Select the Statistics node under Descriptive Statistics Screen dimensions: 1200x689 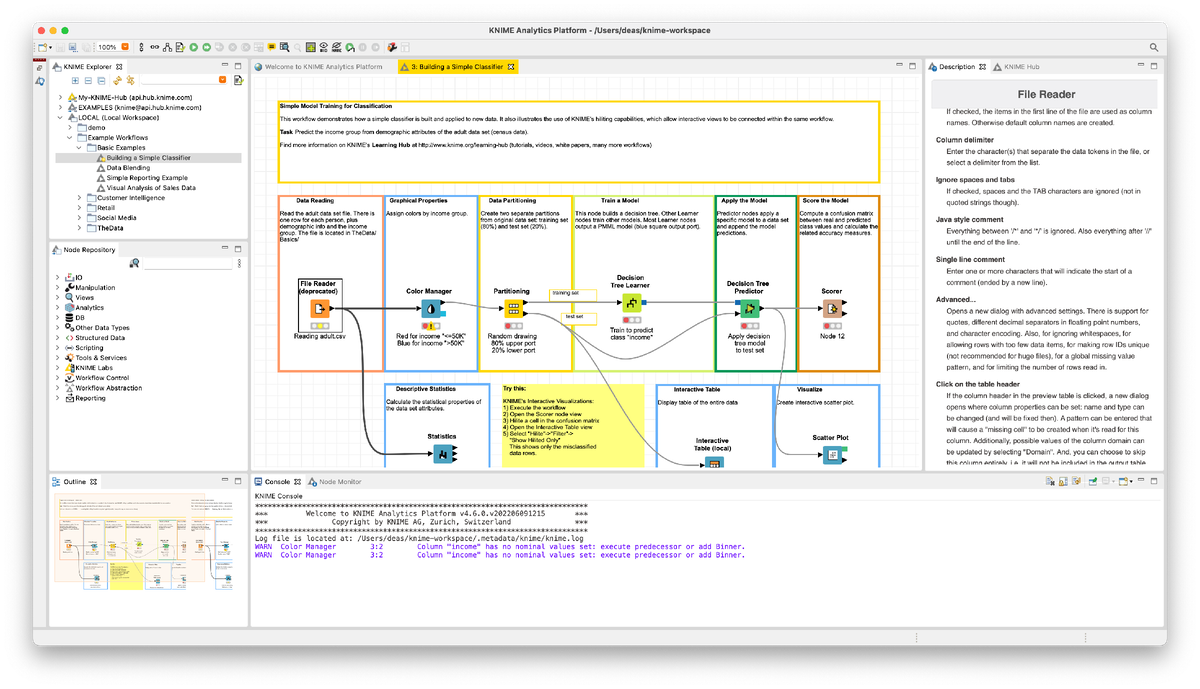(442, 452)
